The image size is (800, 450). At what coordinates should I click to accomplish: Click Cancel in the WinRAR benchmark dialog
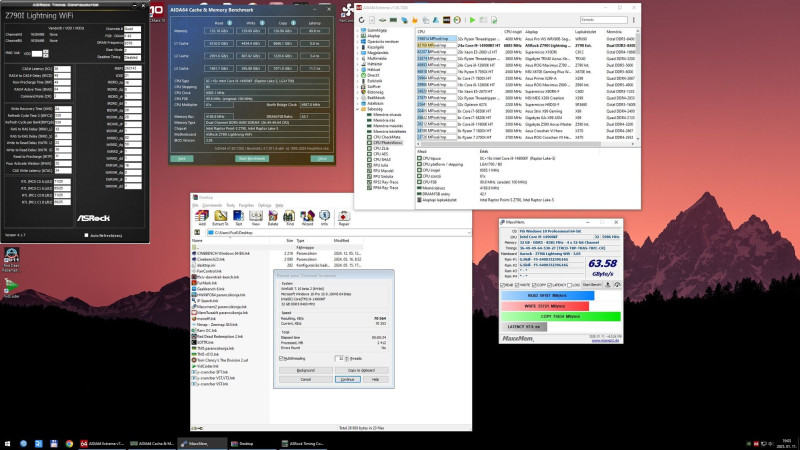[x=306, y=380]
